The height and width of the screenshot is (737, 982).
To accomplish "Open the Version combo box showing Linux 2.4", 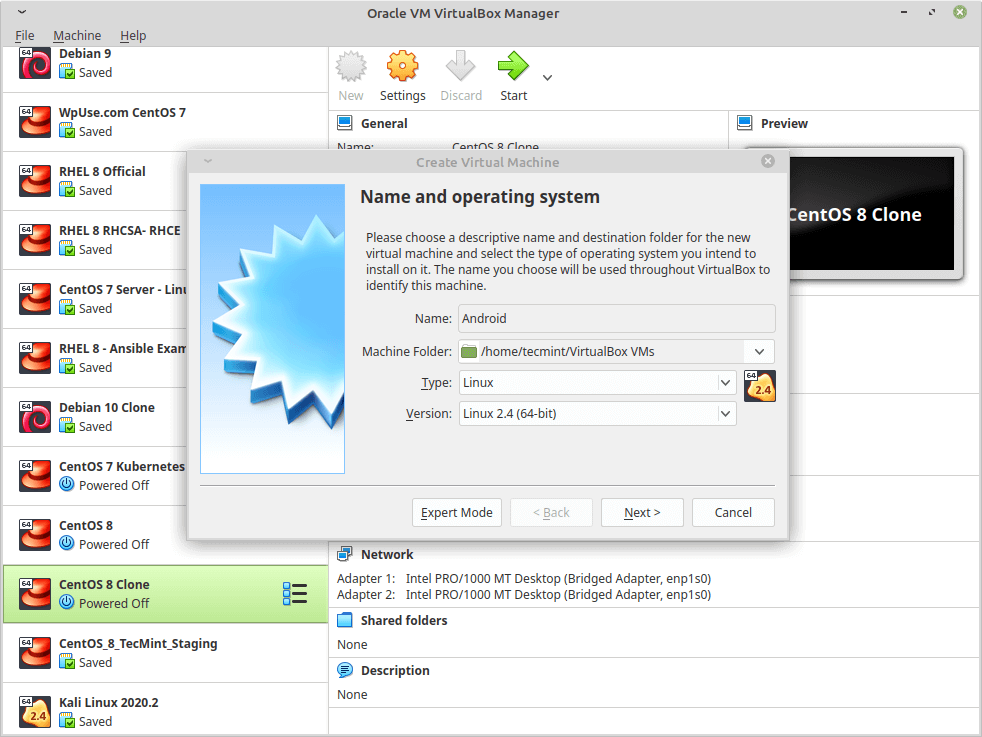I will [x=597, y=413].
